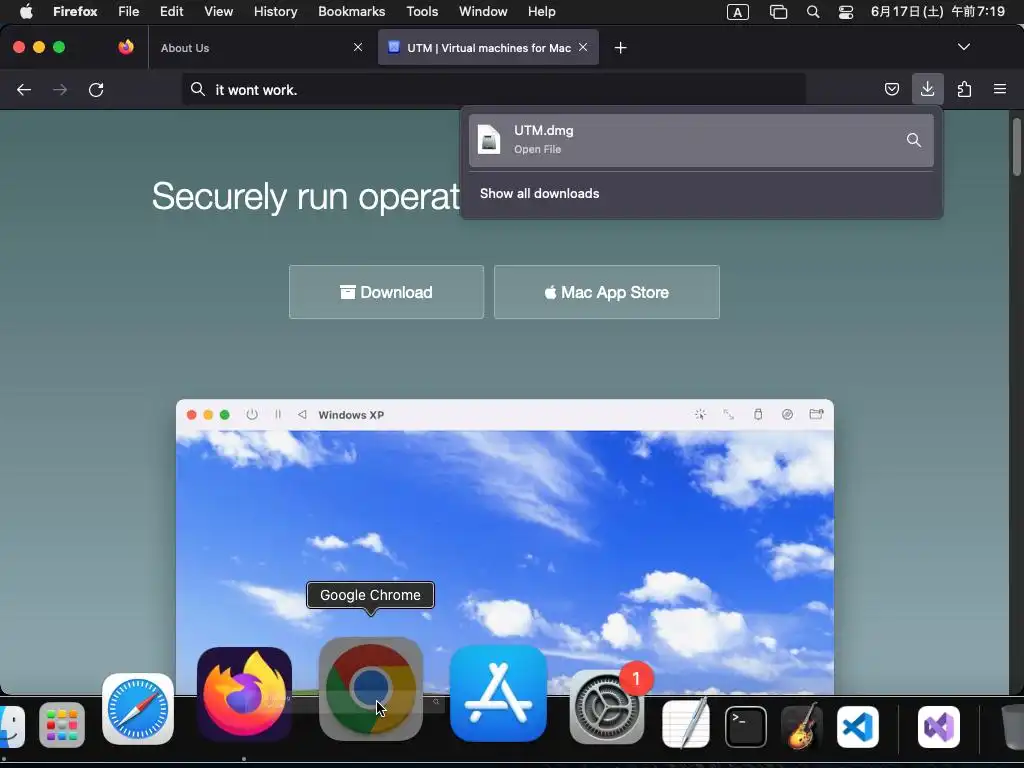Click the Windows XP screenshot image
This screenshot has height=768, width=1024.
coord(505,547)
